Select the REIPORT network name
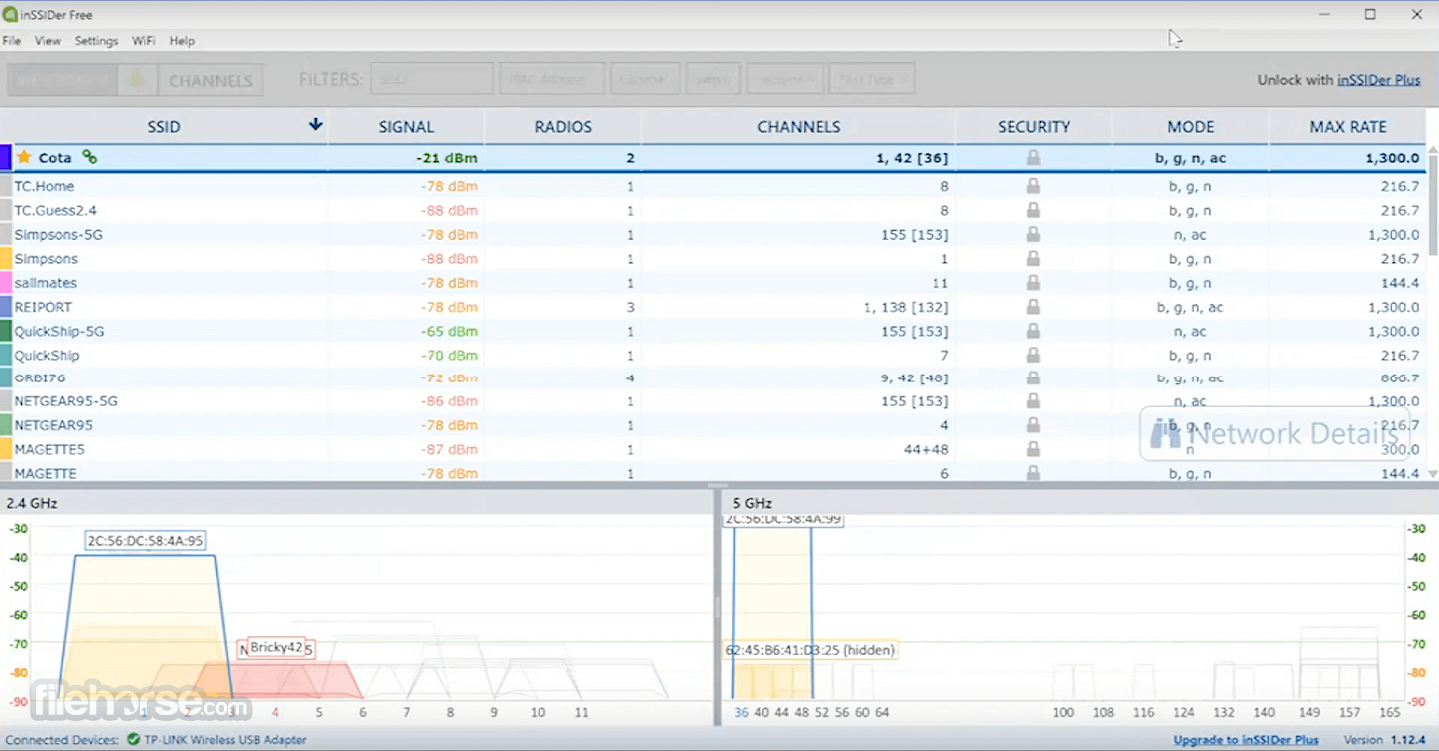The image size is (1439, 751). coord(43,307)
